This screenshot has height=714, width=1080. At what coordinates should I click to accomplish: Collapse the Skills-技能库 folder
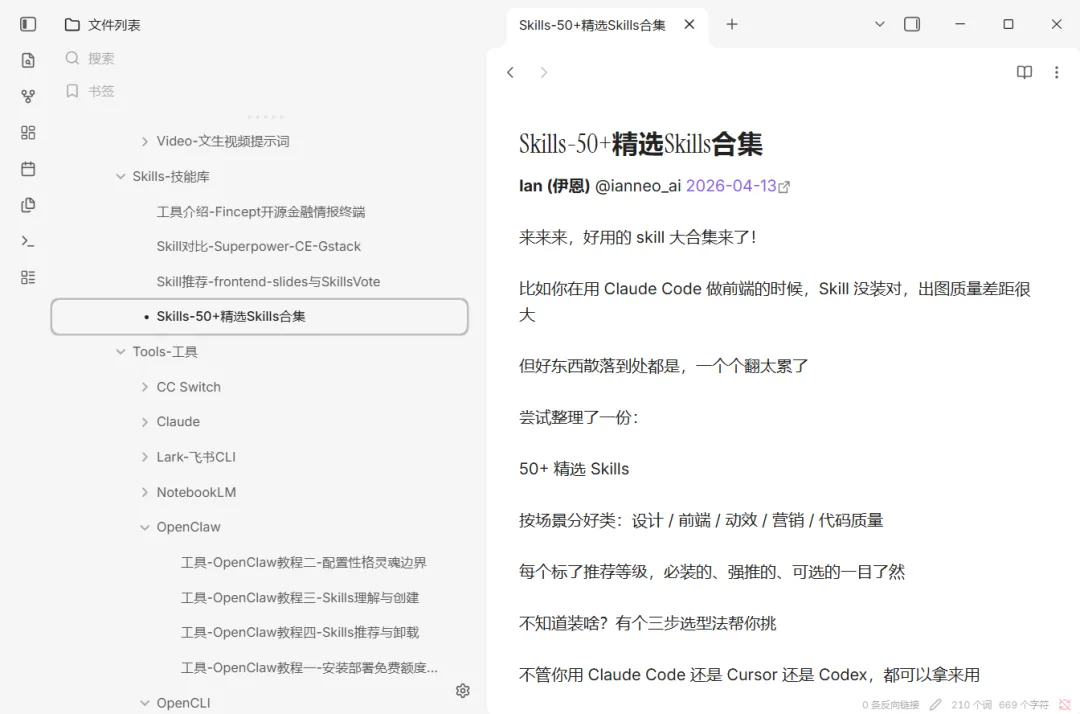coord(121,176)
